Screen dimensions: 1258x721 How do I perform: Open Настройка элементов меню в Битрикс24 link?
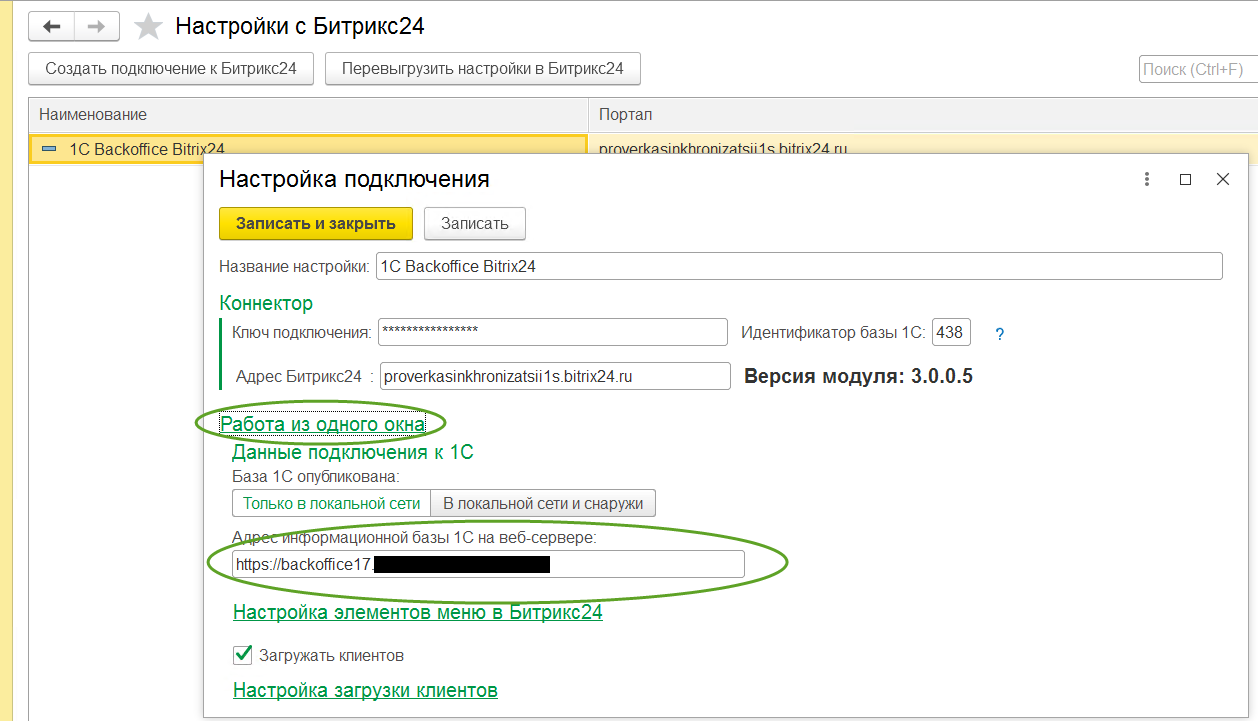tap(418, 612)
